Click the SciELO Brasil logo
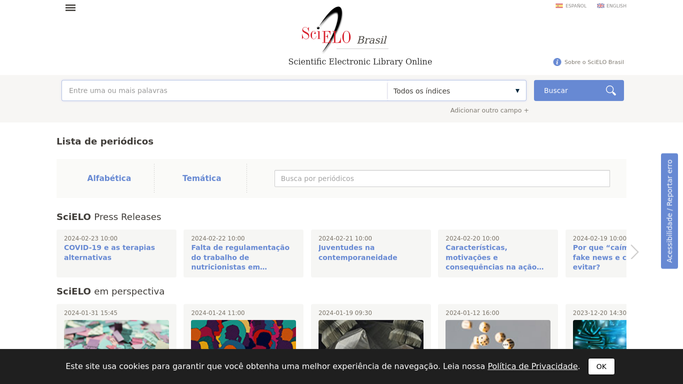The width and height of the screenshot is (683, 384). tap(344, 29)
